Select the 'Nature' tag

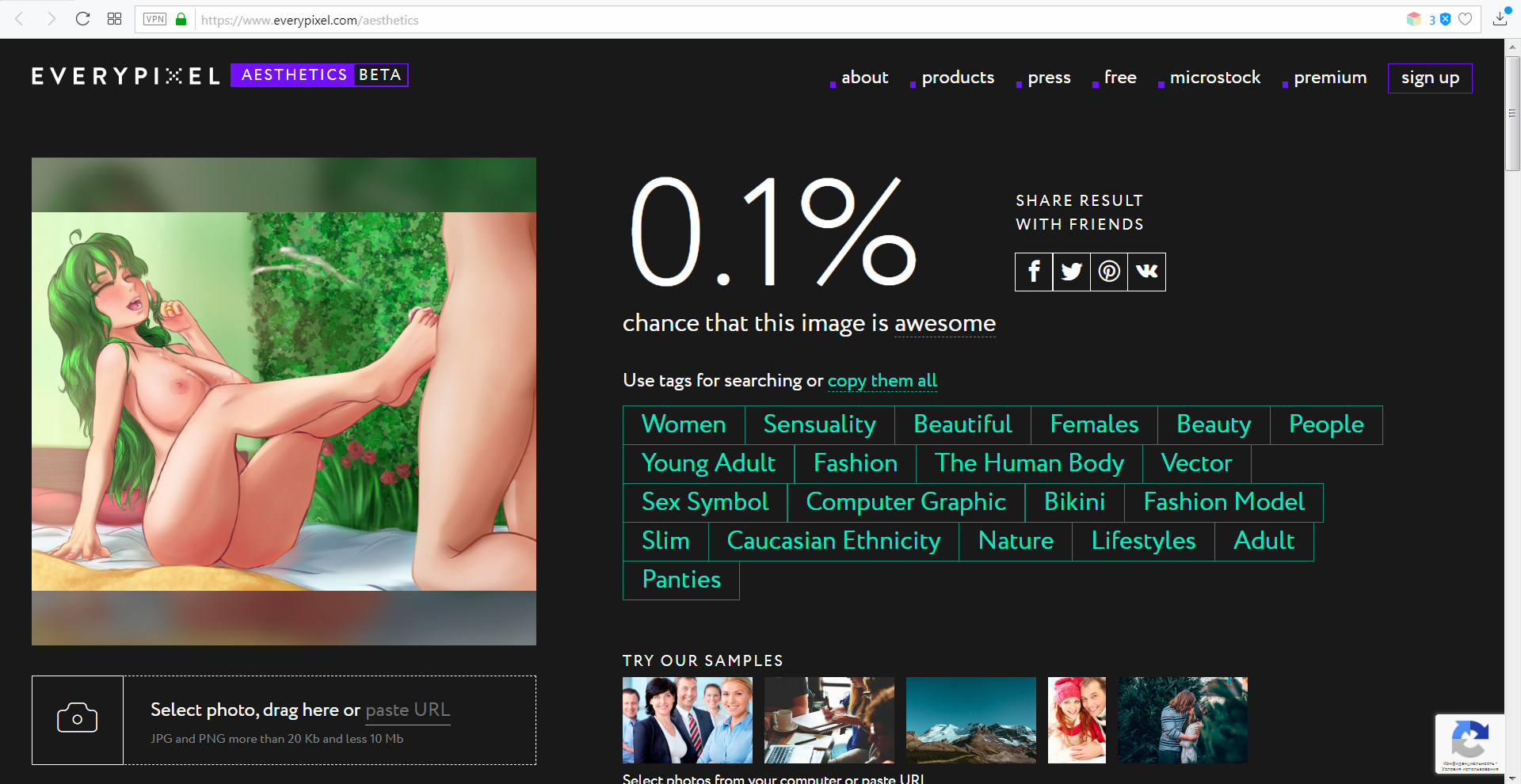1016,541
